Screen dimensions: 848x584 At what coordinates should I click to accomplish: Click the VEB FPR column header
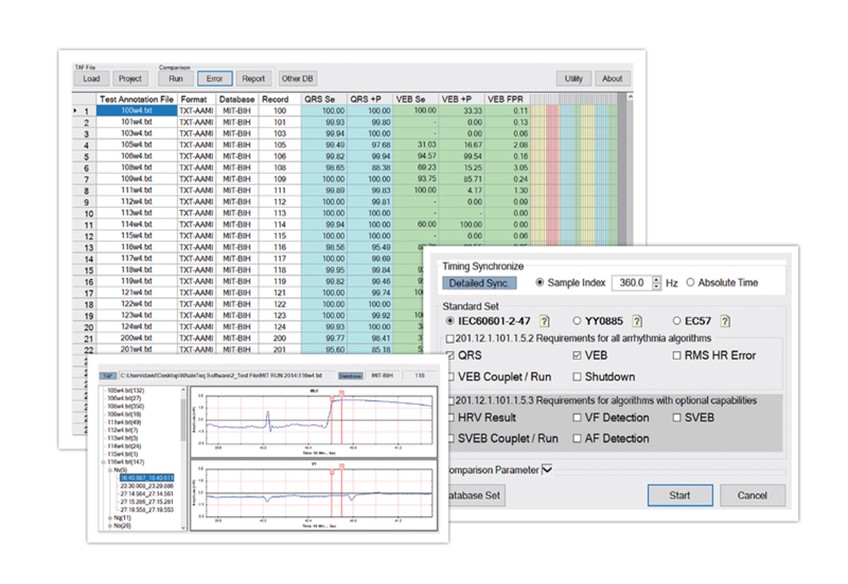point(507,99)
